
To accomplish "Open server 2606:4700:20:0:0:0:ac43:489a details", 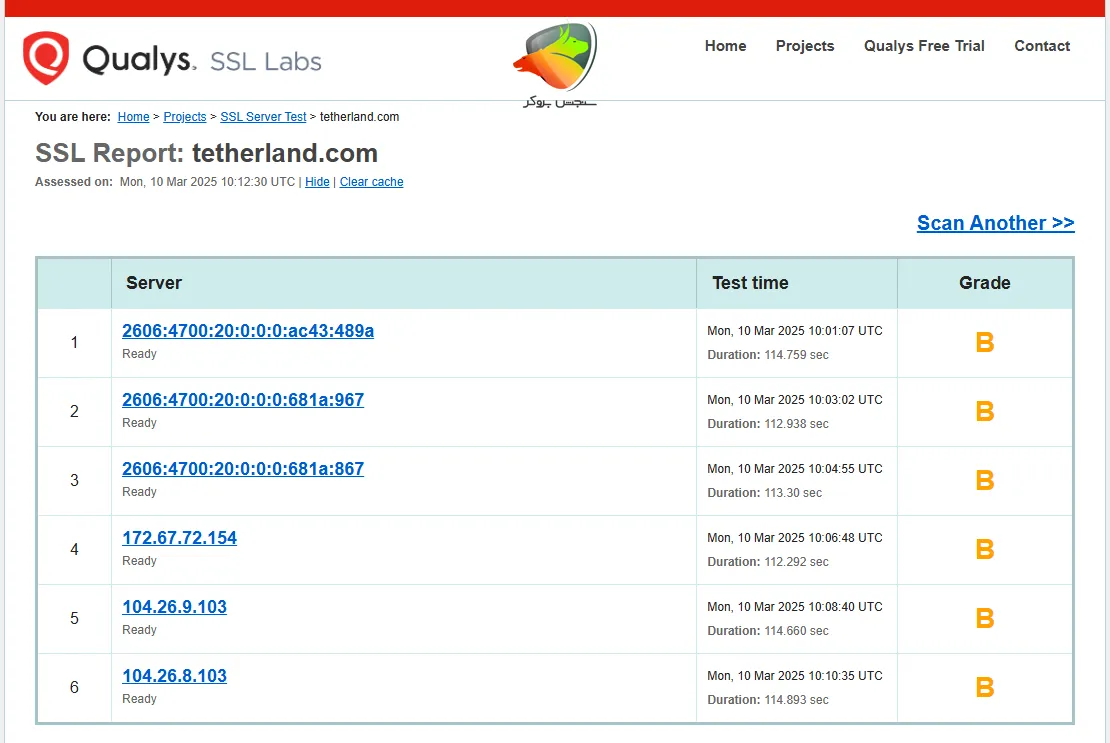I will click(248, 331).
